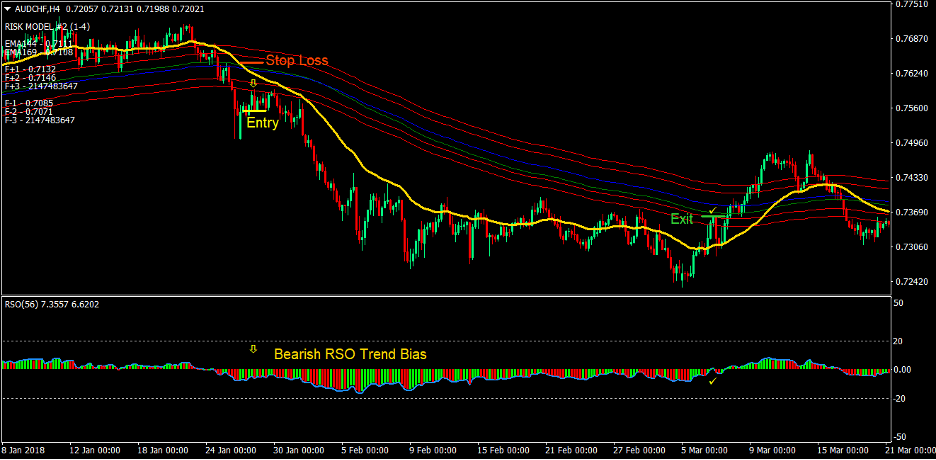Select the "F-2 - 0.7071" label

[x=28, y=112]
